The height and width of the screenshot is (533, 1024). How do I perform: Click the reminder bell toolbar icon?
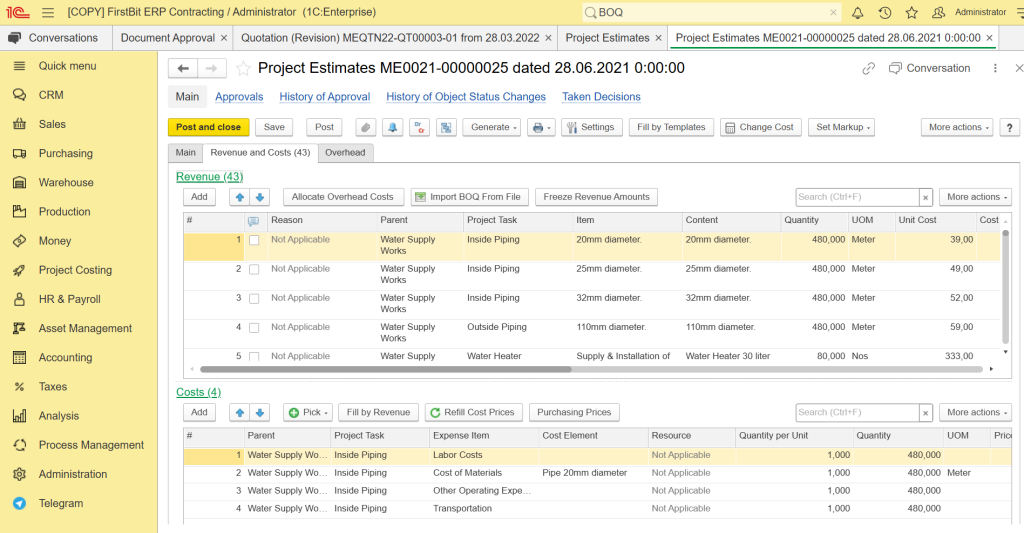(x=392, y=127)
